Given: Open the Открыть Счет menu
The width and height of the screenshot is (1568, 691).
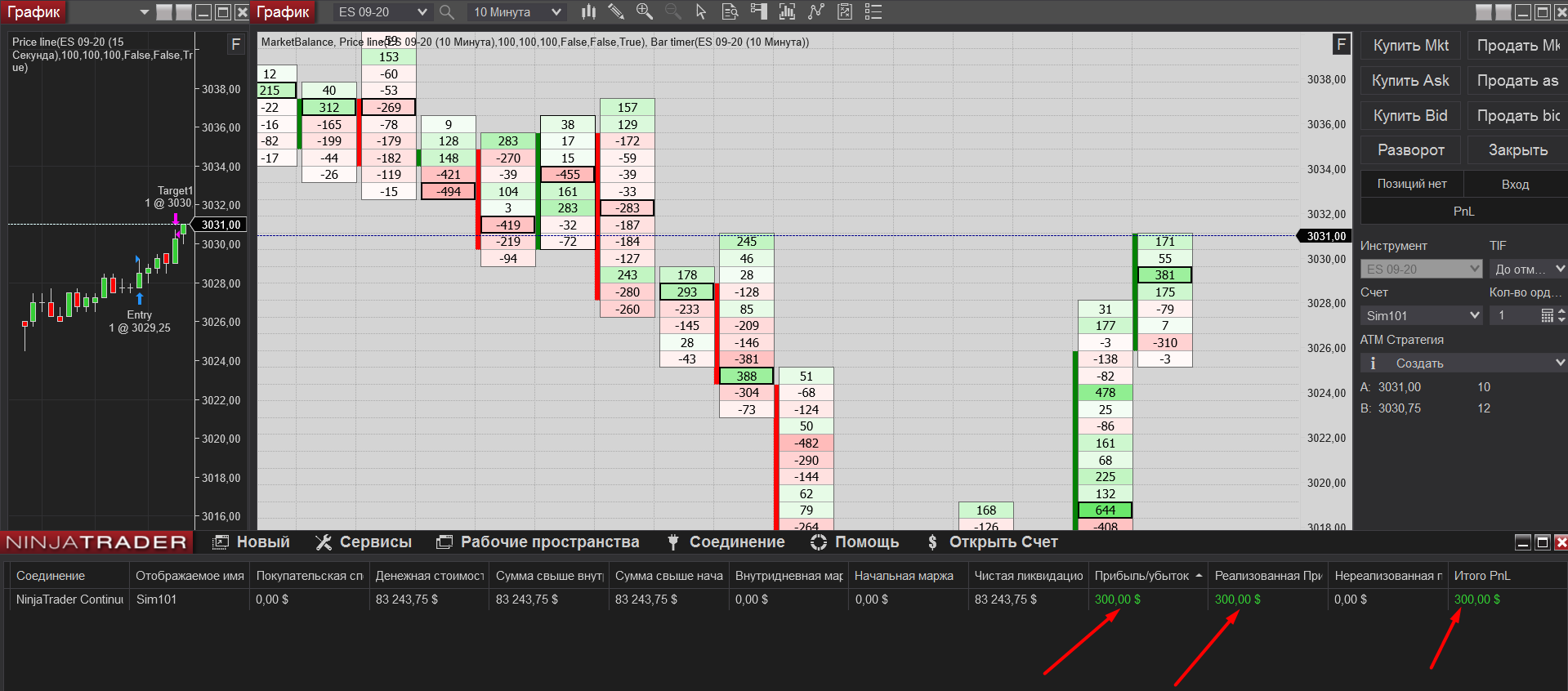Looking at the screenshot, I should 992,542.
